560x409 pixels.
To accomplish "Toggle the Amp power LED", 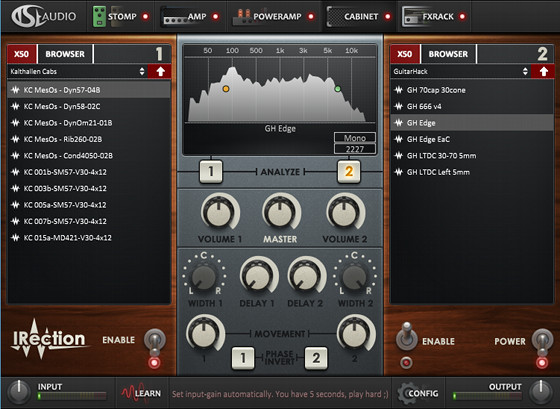I will 215,16.
